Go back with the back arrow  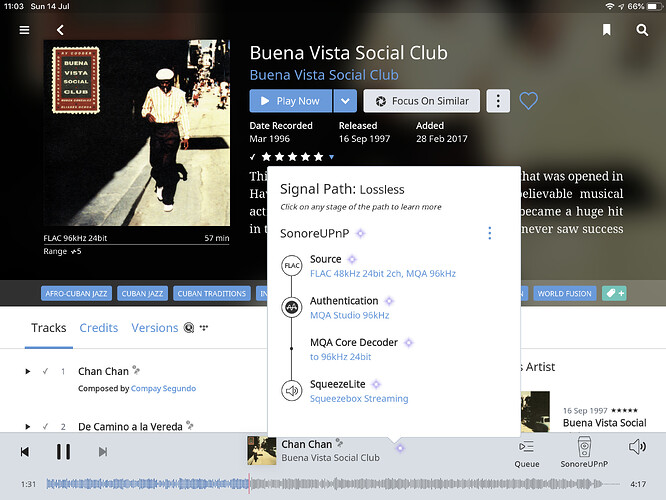[60, 31]
